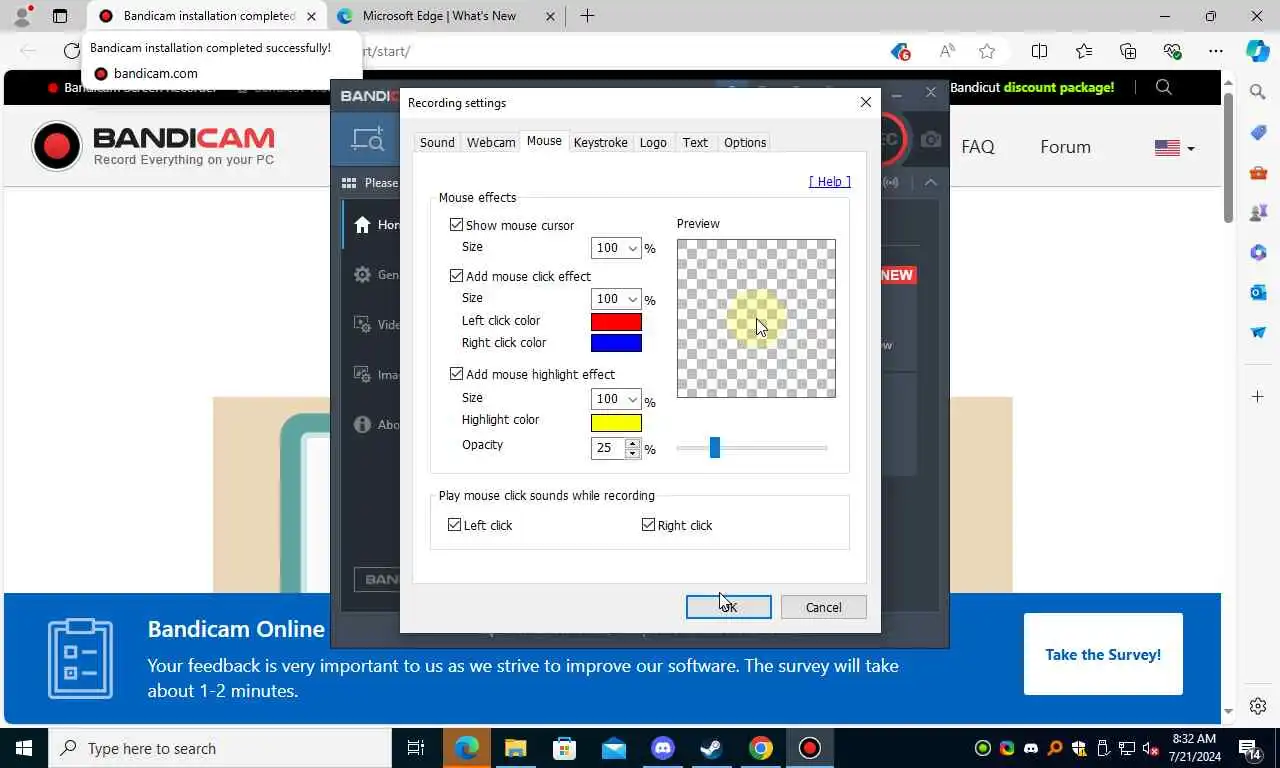This screenshot has height=768, width=1280.
Task: Open Microsoft Store from the taskbar
Action: 565,748
